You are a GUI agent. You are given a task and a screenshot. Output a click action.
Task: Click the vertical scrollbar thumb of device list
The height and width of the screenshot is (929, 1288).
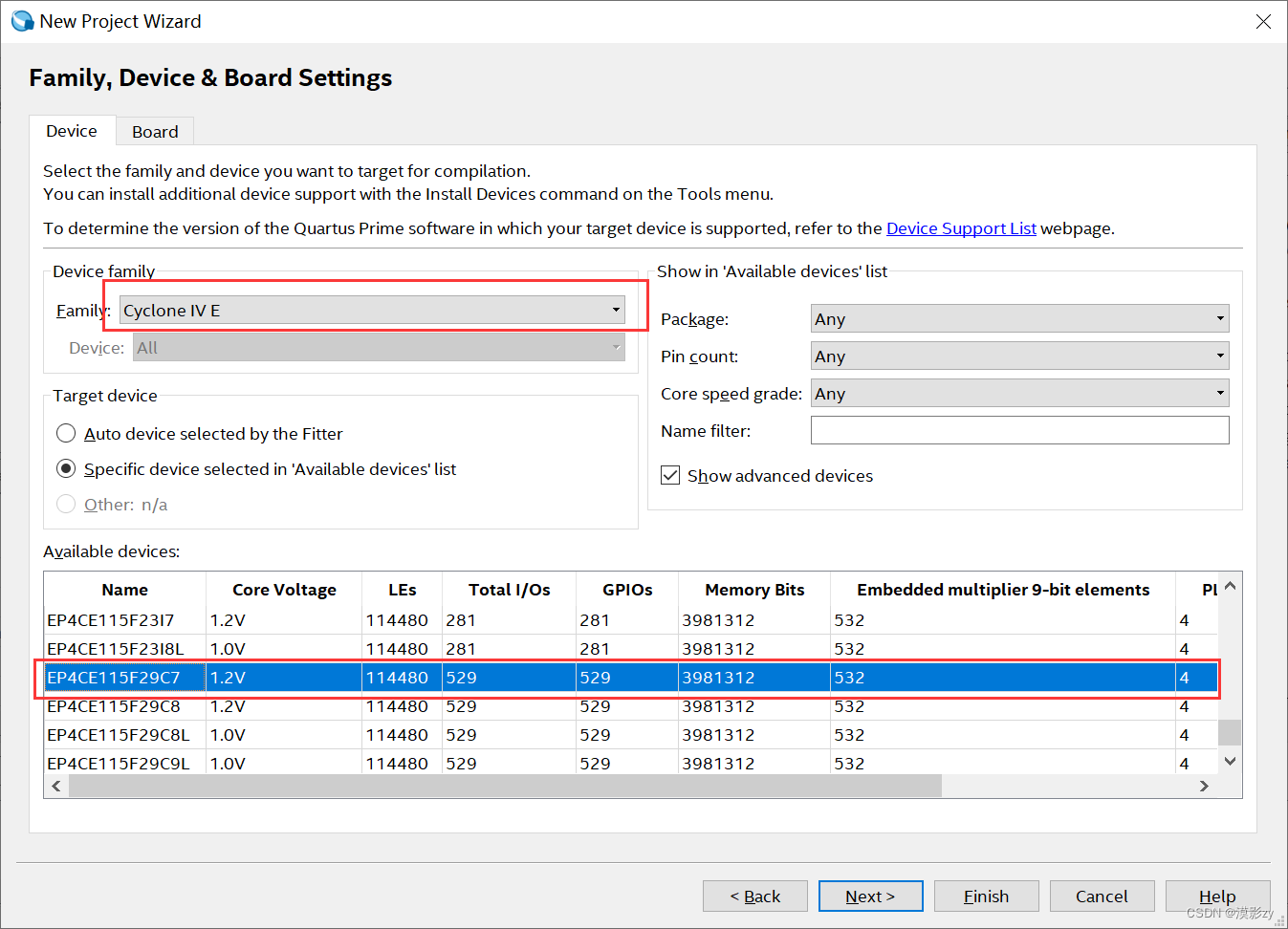1230,732
